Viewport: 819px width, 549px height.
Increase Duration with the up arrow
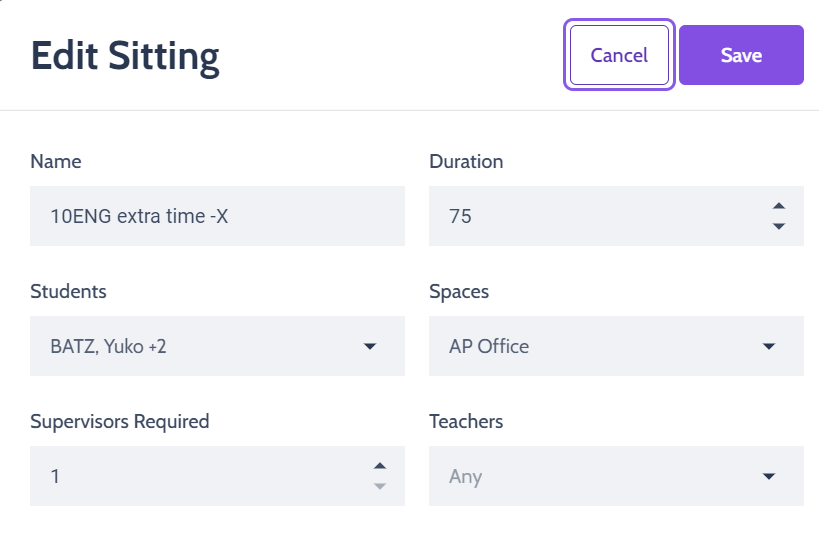point(779,206)
